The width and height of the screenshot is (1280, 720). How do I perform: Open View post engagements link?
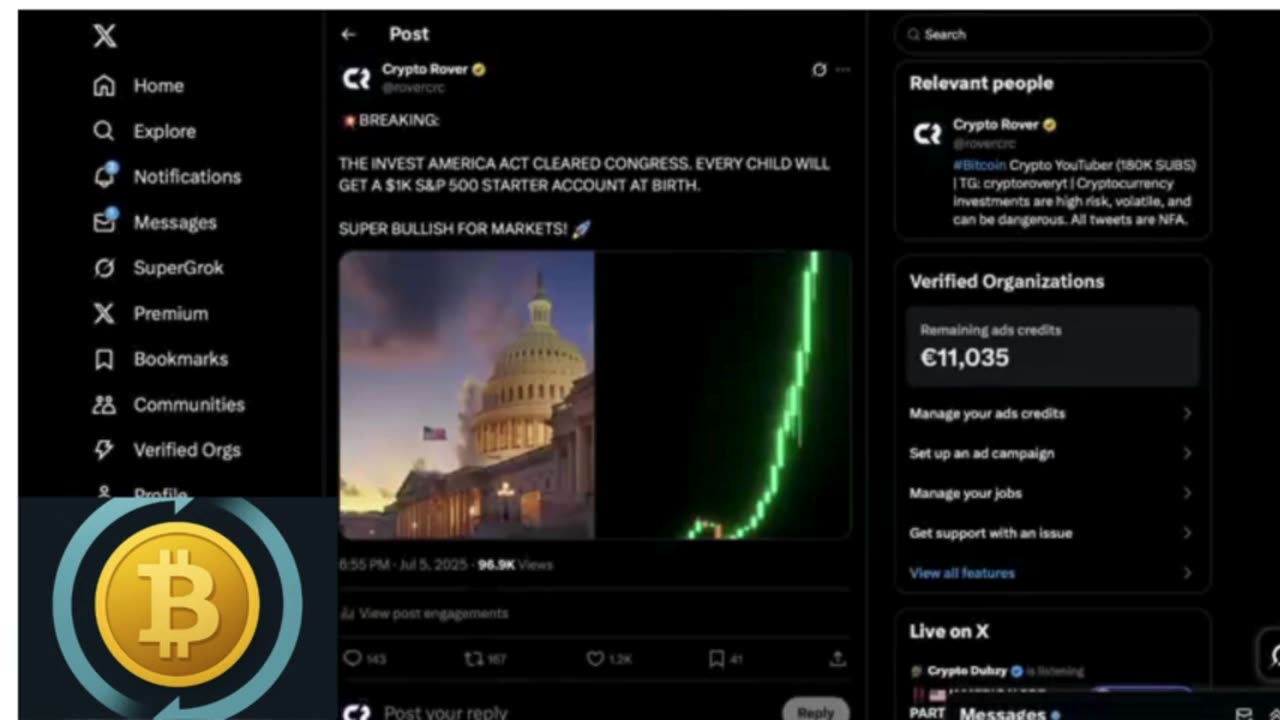click(433, 613)
